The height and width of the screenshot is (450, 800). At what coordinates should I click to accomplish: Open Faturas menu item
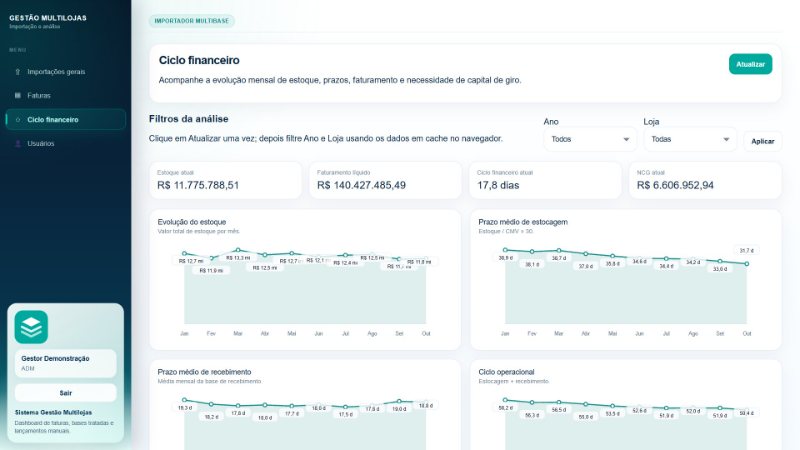pyautogui.click(x=66, y=95)
